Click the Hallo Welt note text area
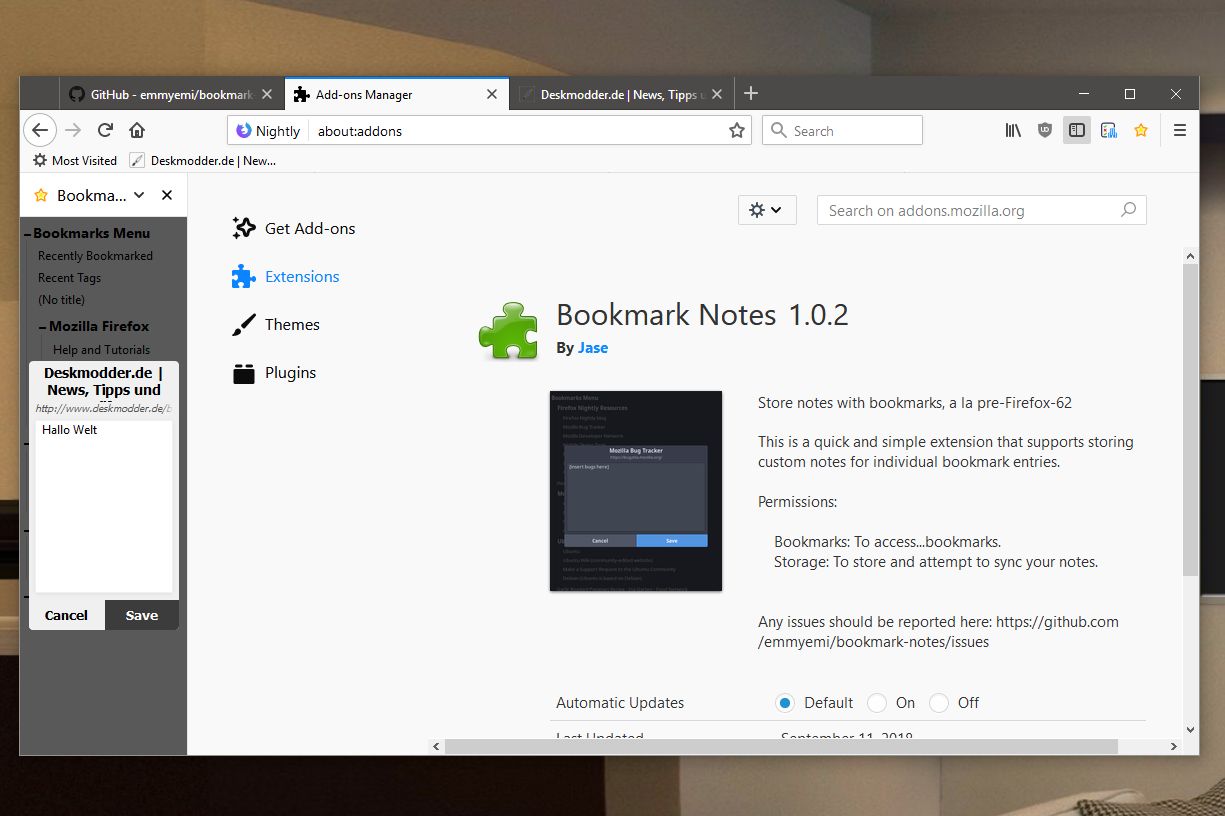This screenshot has height=816, width=1225. tap(104, 506)
